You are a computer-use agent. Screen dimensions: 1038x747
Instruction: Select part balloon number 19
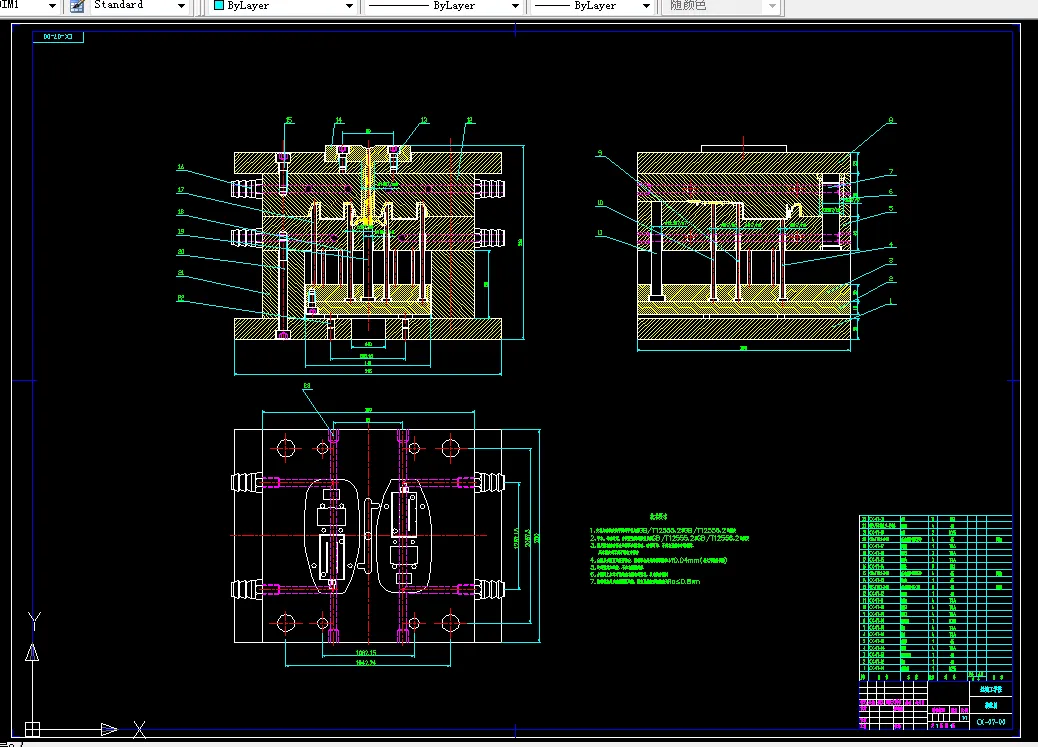(181, 232)
